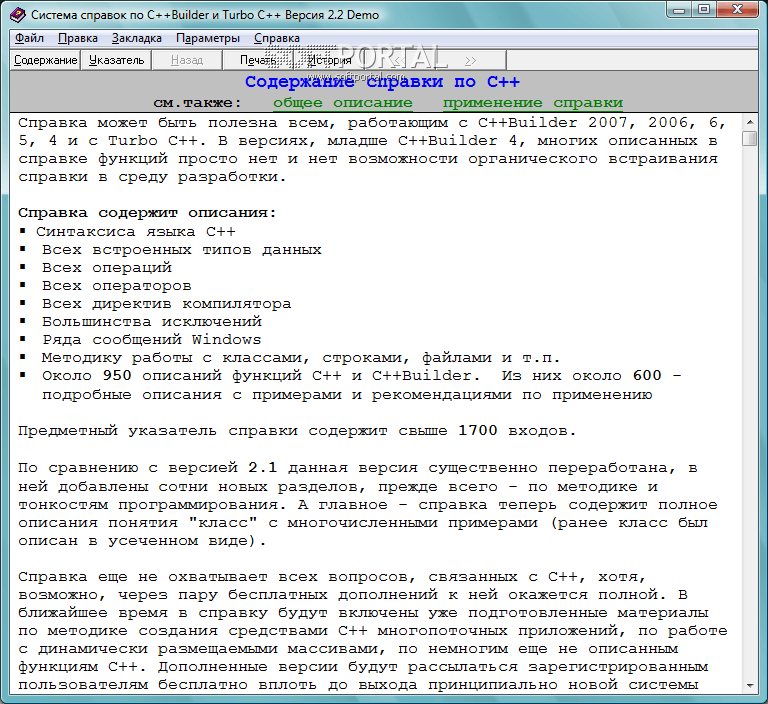Click the Указатель button
Image resolution: width=768 pixels, height=704 pixels.
[117, 60]
